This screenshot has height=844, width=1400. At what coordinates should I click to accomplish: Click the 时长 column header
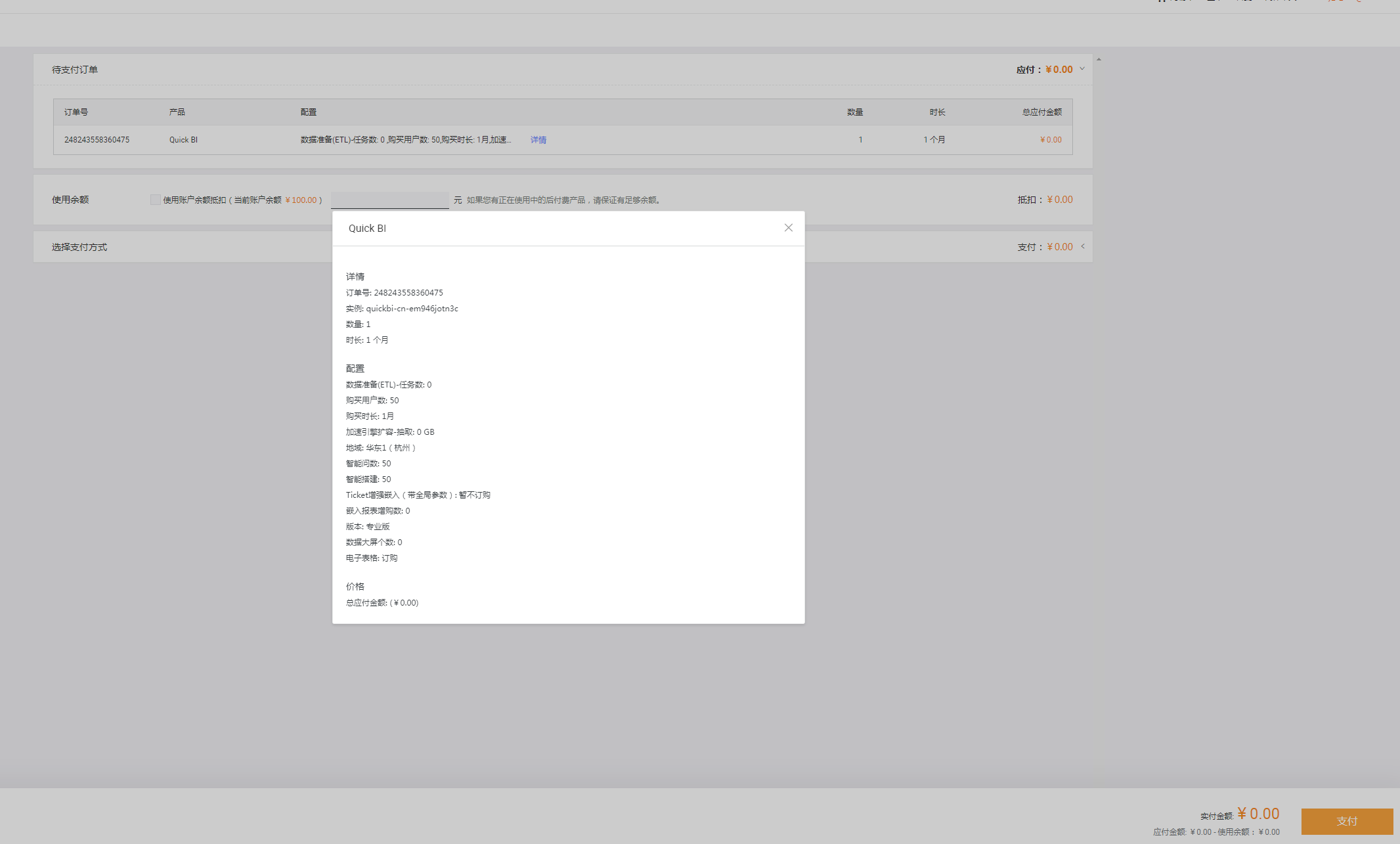click(x=937, y=112)
